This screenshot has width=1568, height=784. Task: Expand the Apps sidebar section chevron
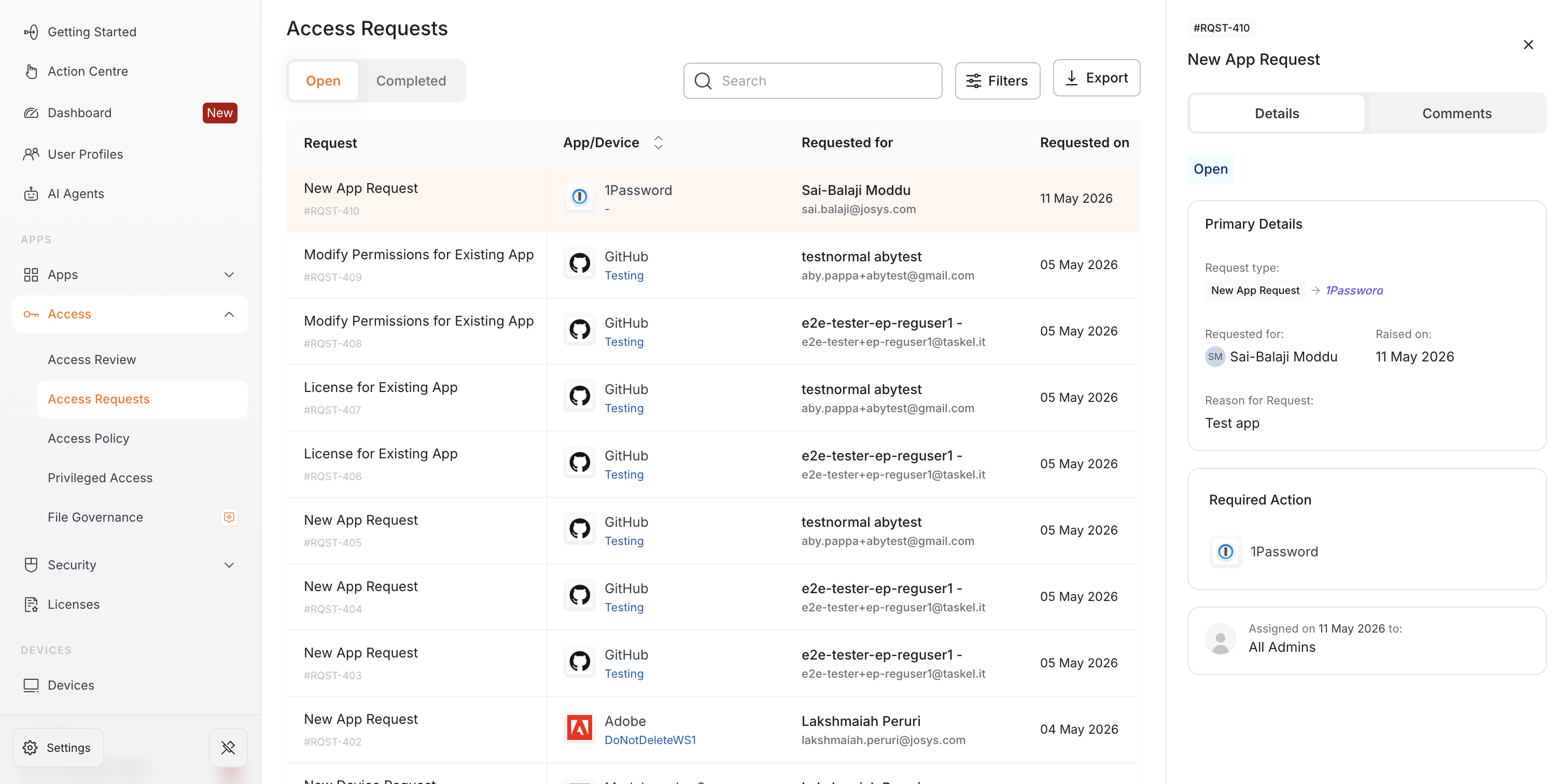click(229, 274)
